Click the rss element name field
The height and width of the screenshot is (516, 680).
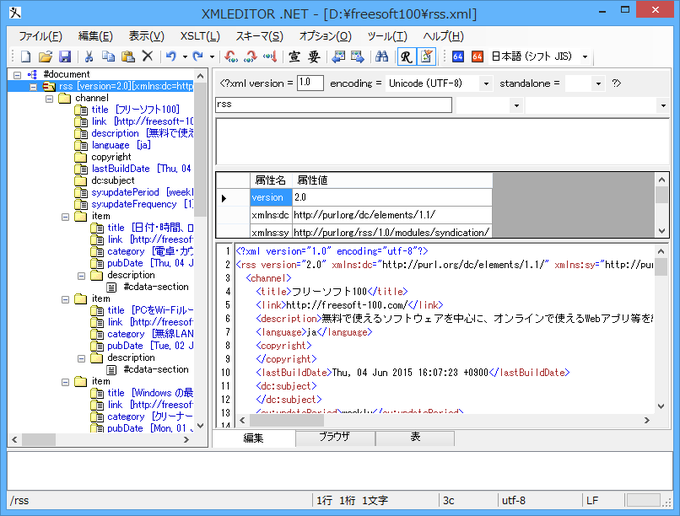[x=333, y=105]
